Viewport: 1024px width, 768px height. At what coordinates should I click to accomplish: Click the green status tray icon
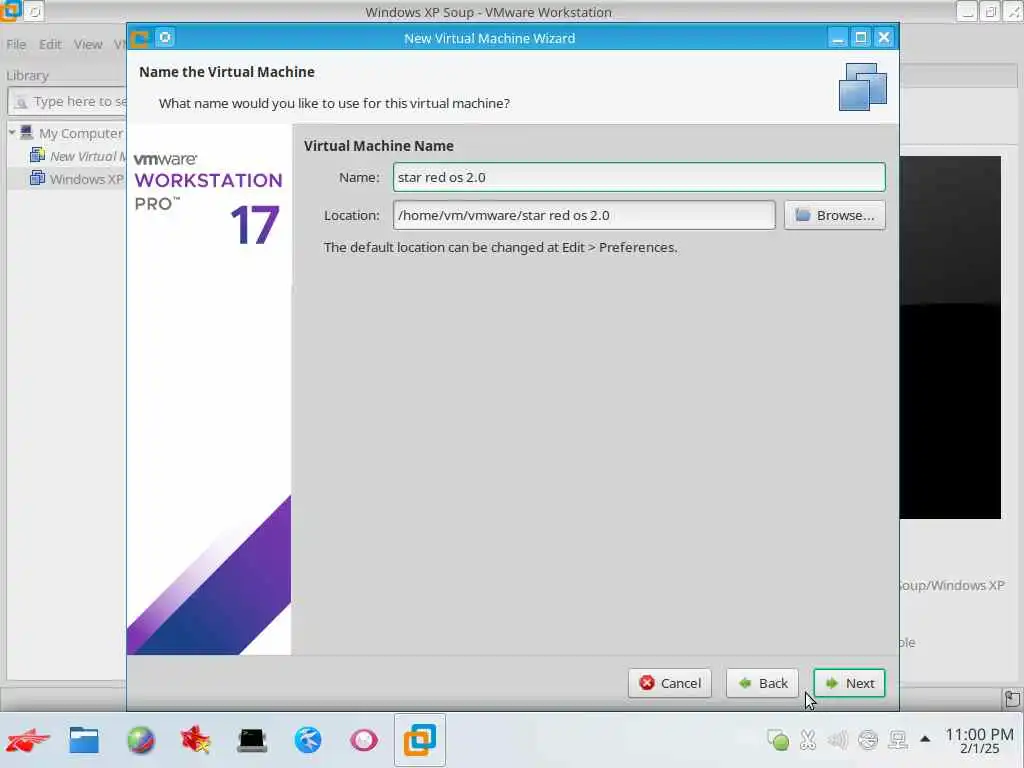[778, 740]
